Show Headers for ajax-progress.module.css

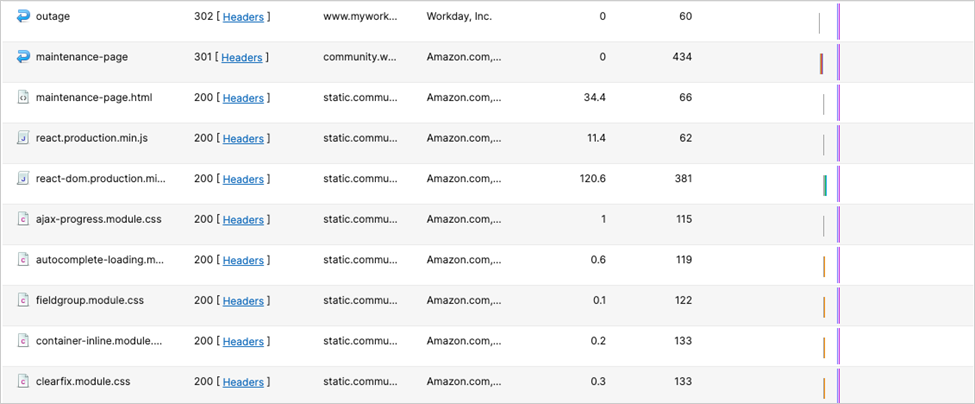point(242,220)
